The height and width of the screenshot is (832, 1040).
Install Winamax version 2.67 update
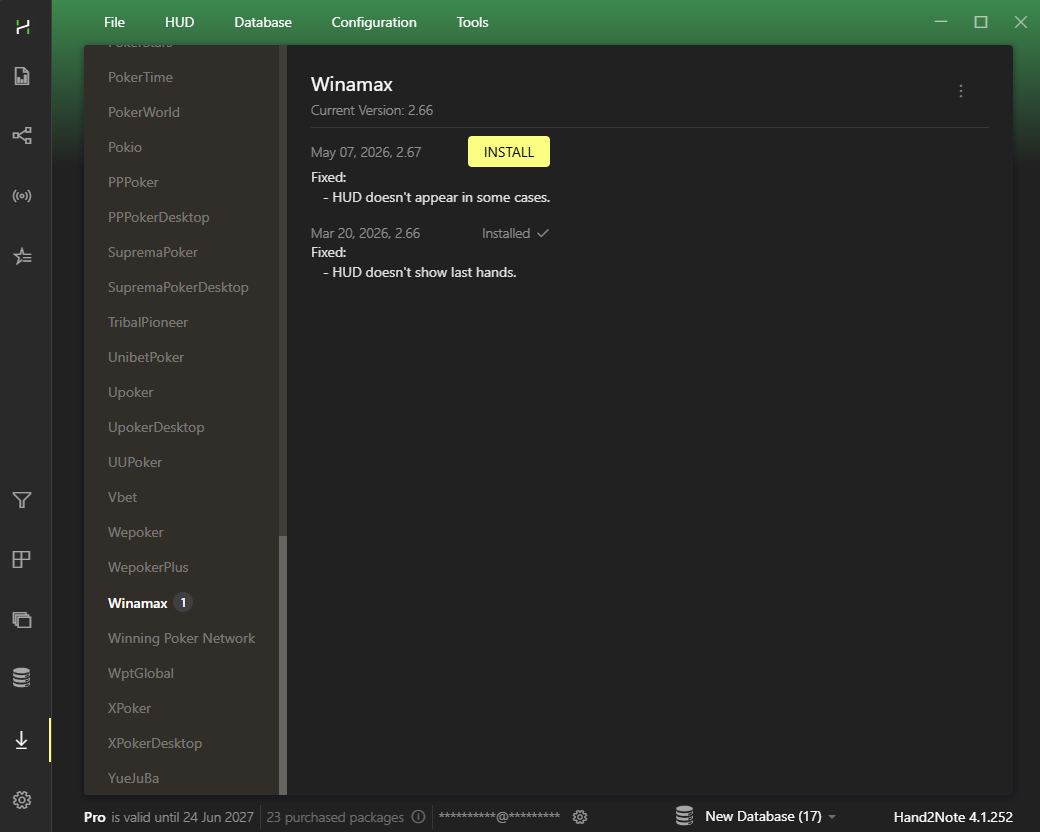[x=509, y=152]
